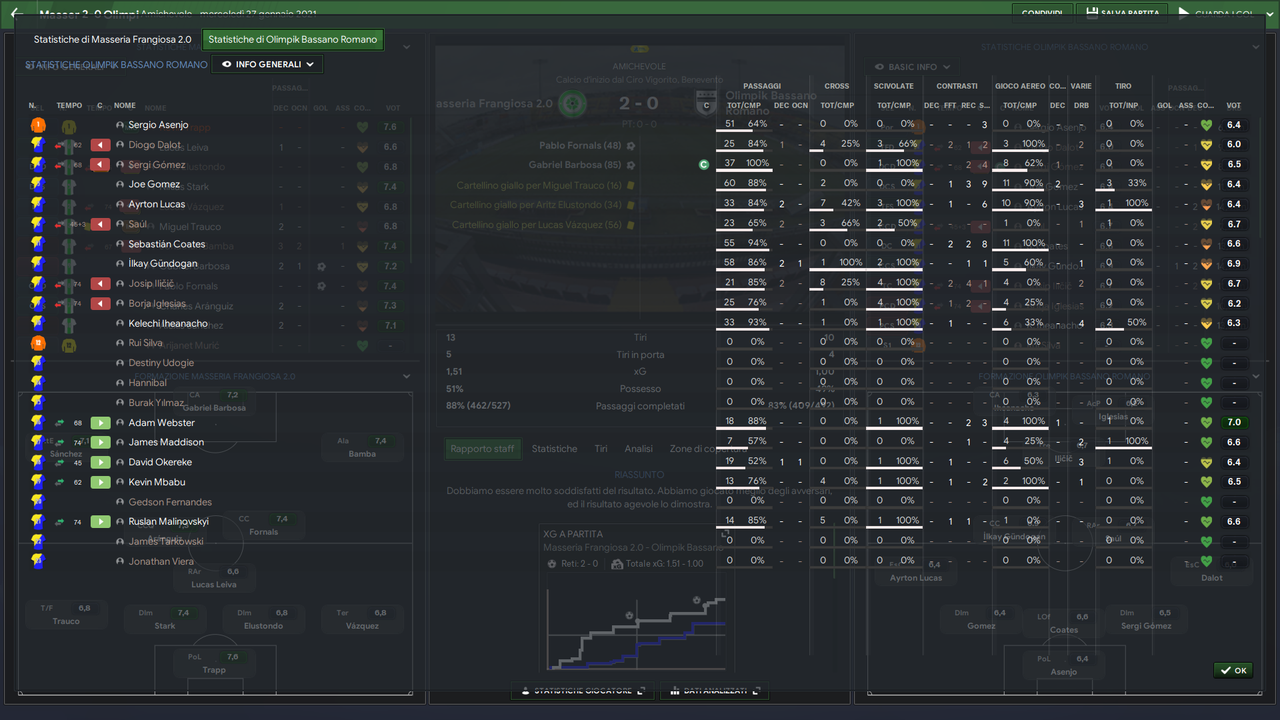Open the Analisi tab

point(639,449)
